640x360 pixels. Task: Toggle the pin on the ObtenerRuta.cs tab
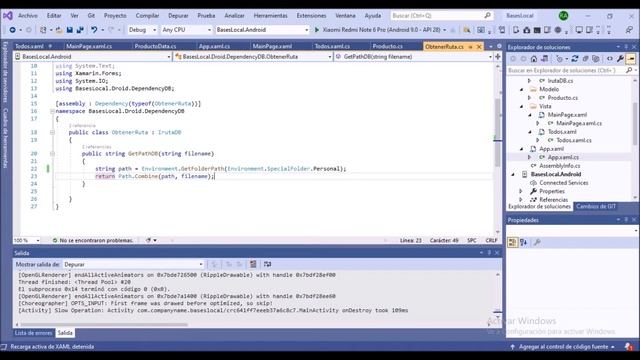[x=471, y=47]
